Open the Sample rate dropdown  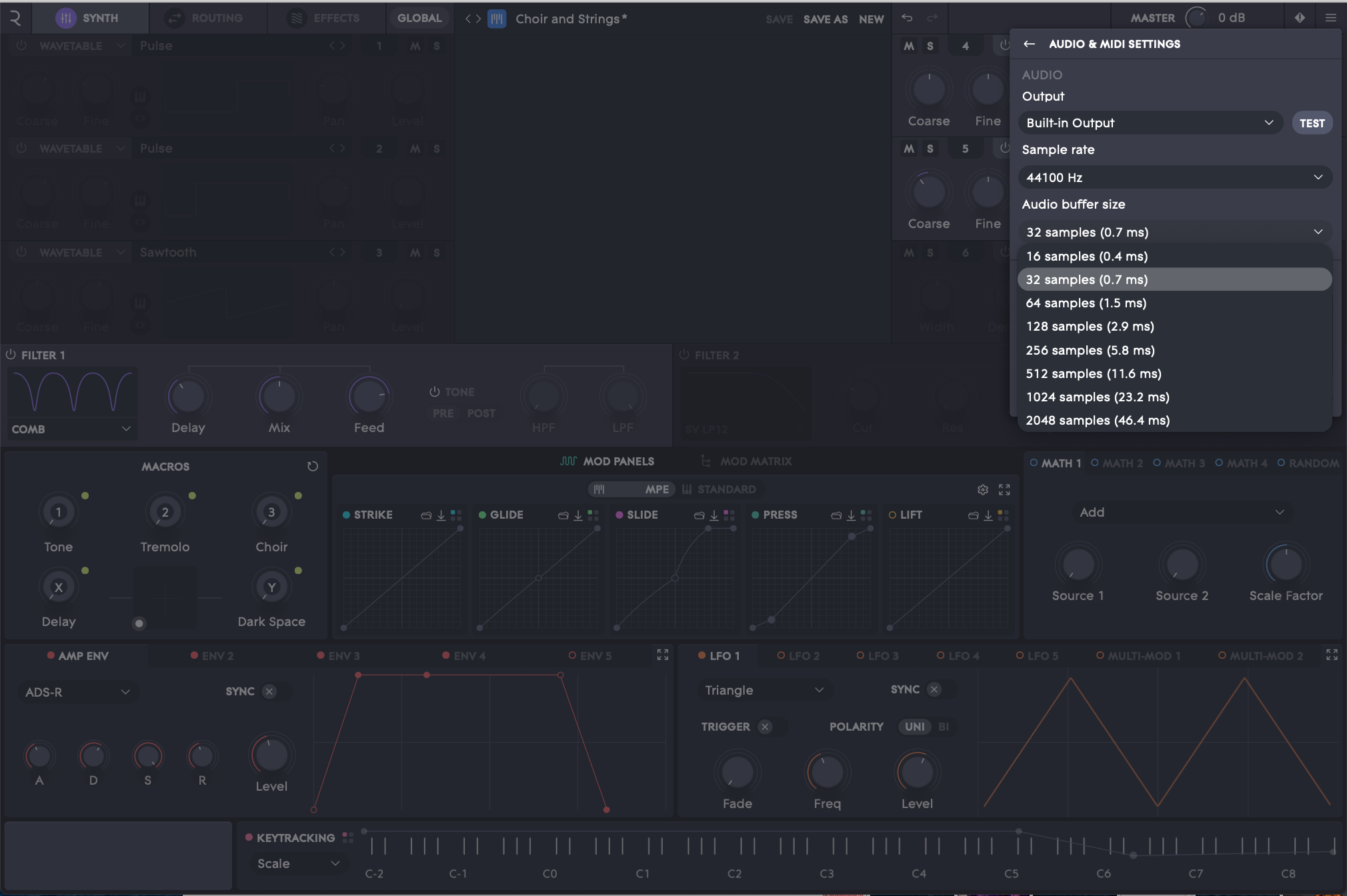tap(1174, 177)
